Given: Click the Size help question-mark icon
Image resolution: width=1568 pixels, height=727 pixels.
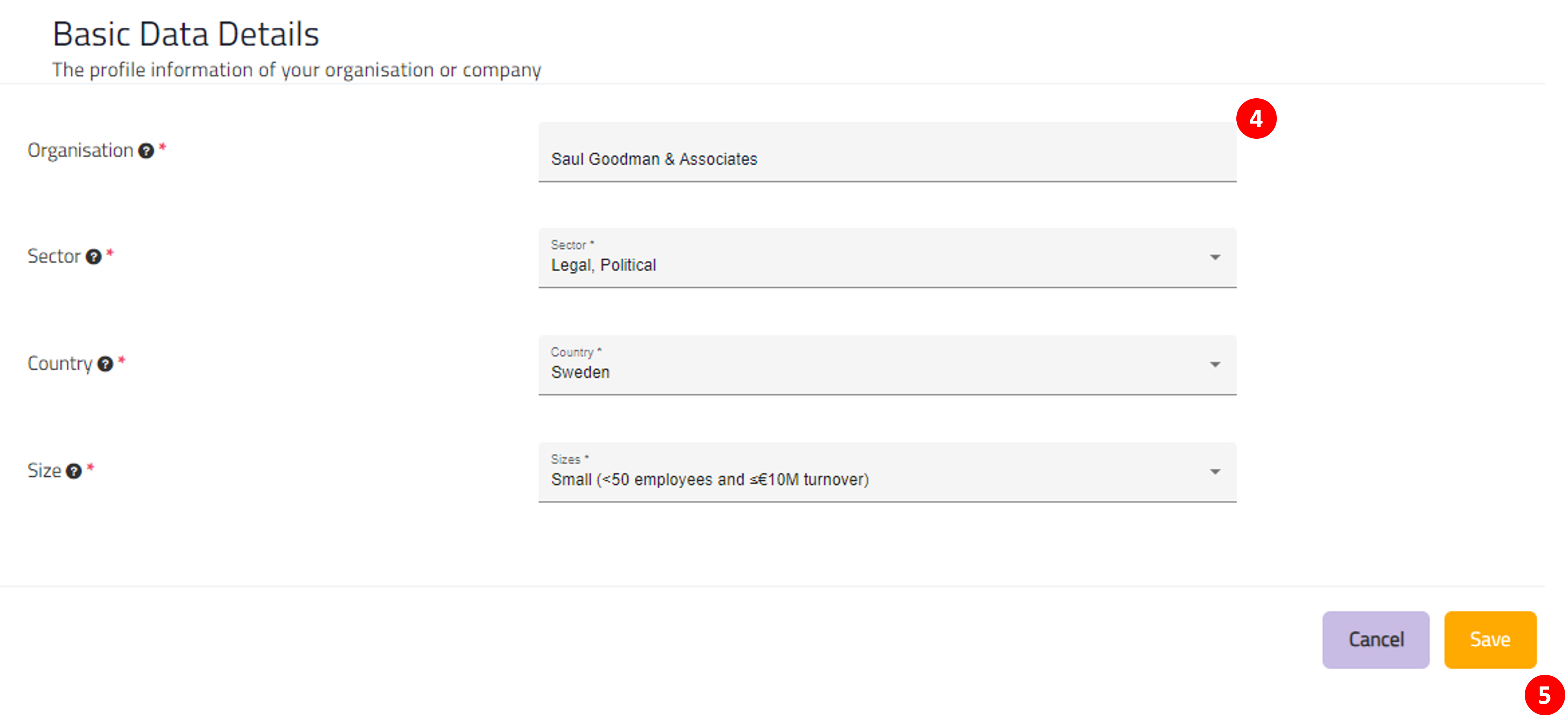Looking at the screenshot, I should coord(74,471).
